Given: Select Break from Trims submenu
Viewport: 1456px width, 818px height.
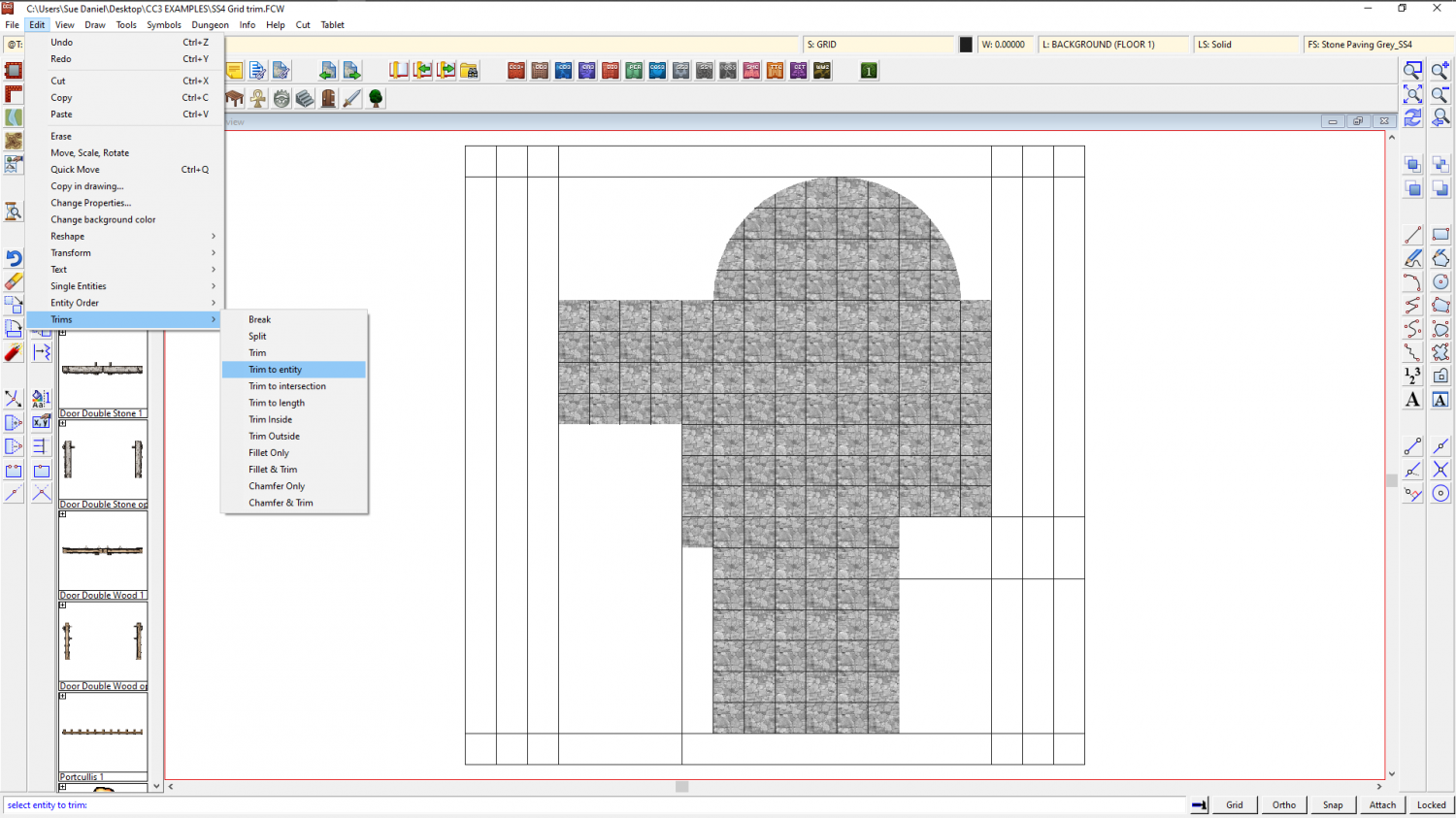Looking at the screenshot, I should coord(294,319).
